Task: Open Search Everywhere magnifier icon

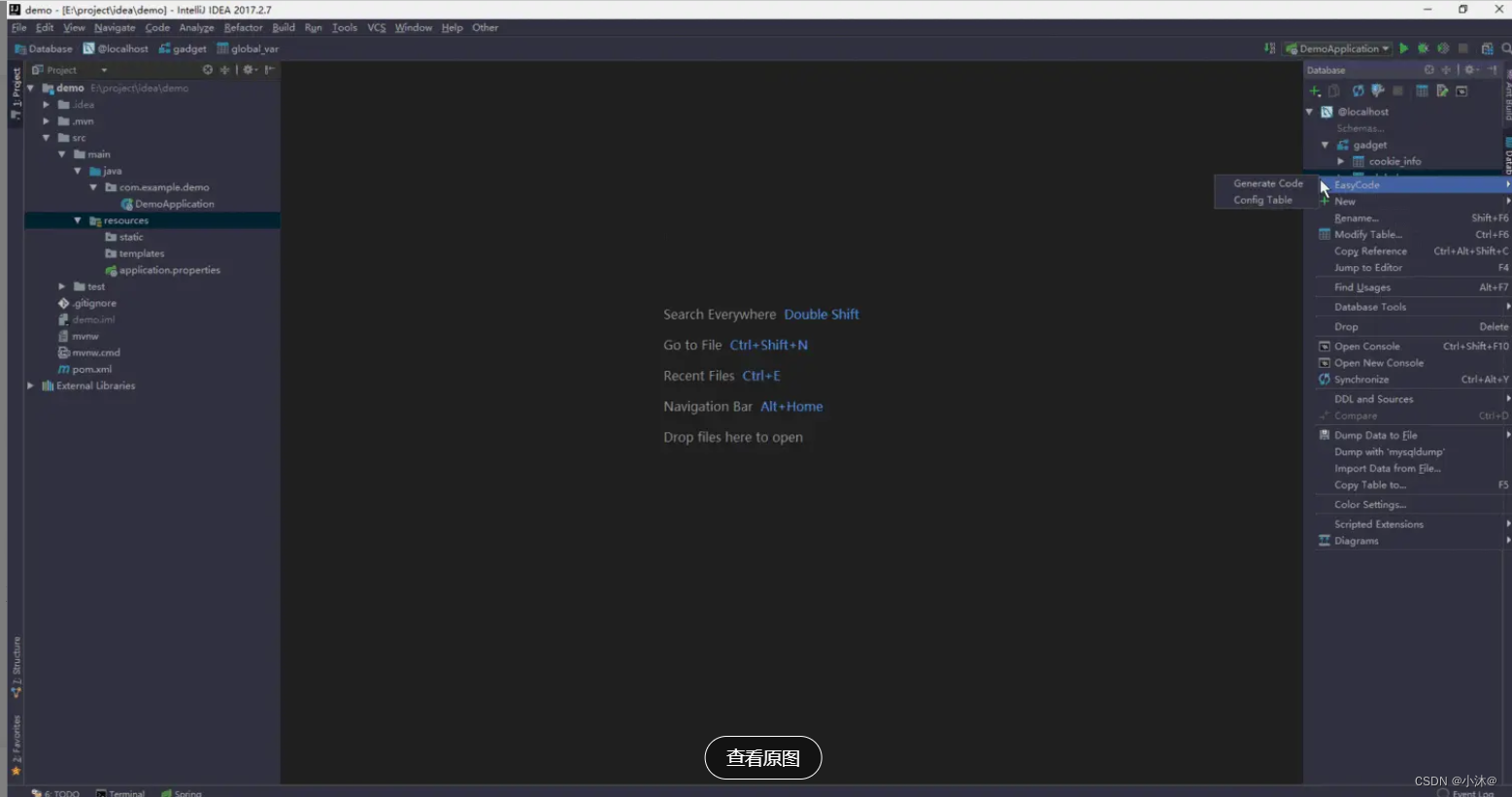Action: point(1506,48)
